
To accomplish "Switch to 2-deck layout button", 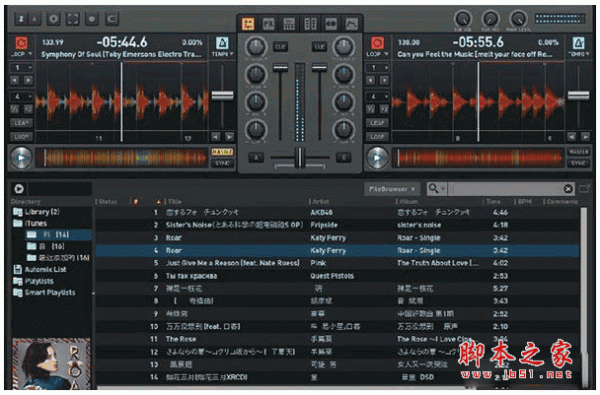I will click(x=21, y=19).
